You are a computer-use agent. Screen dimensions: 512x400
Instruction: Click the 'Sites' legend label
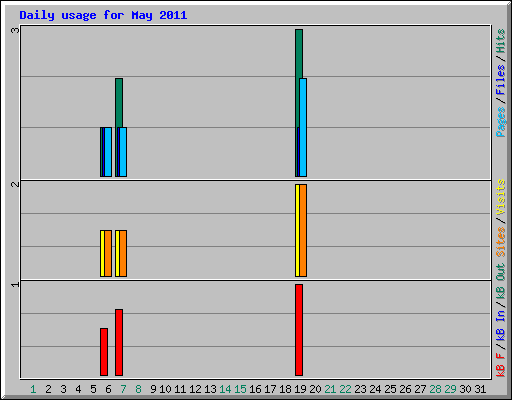[x=500, y=242]
